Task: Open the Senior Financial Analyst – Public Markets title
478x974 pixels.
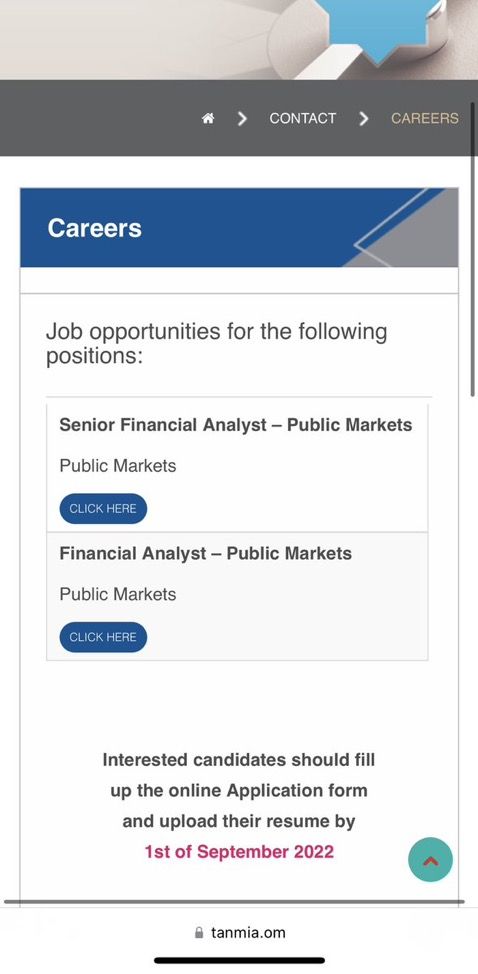Action: coord(236,425)
